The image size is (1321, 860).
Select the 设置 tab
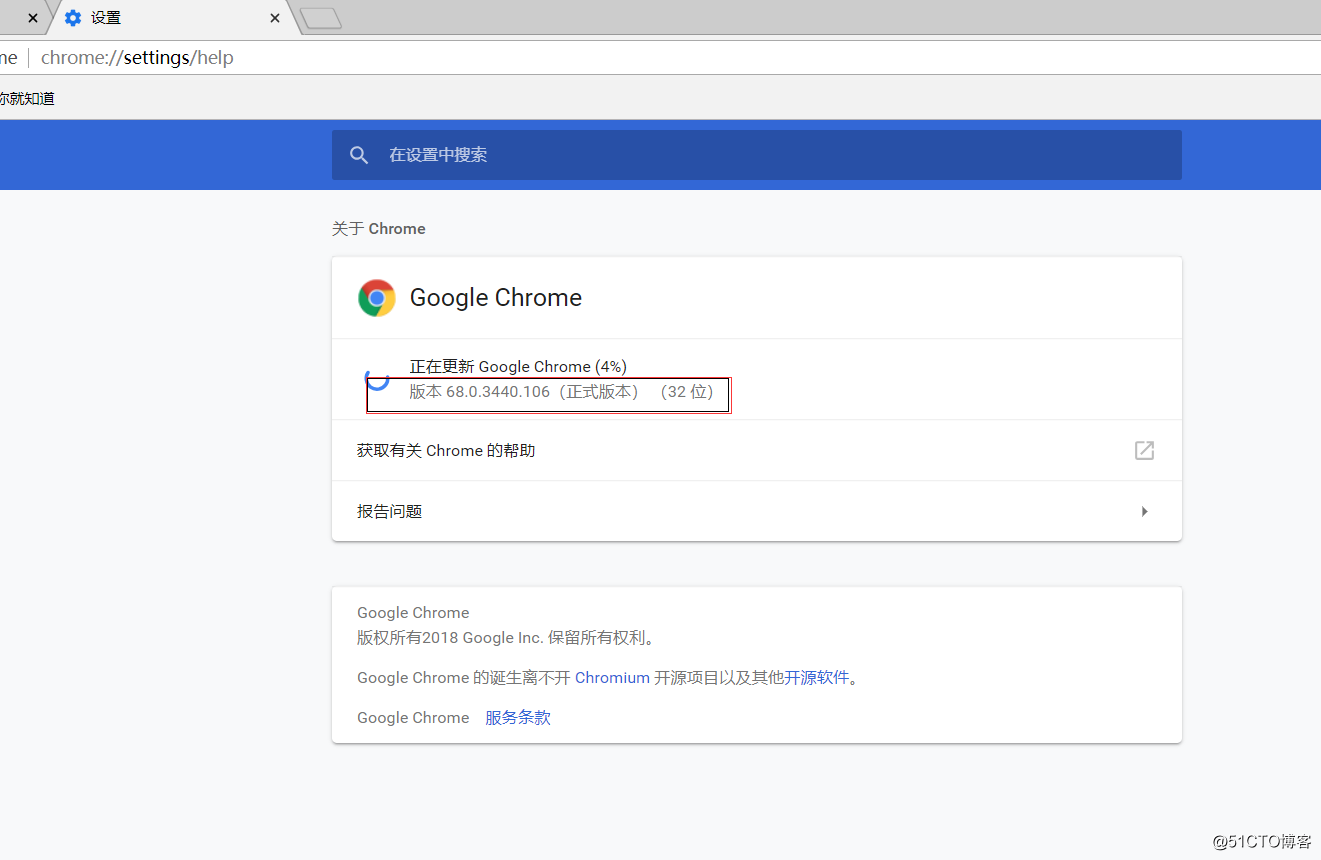pyautogui.click(x=170, y=18)
